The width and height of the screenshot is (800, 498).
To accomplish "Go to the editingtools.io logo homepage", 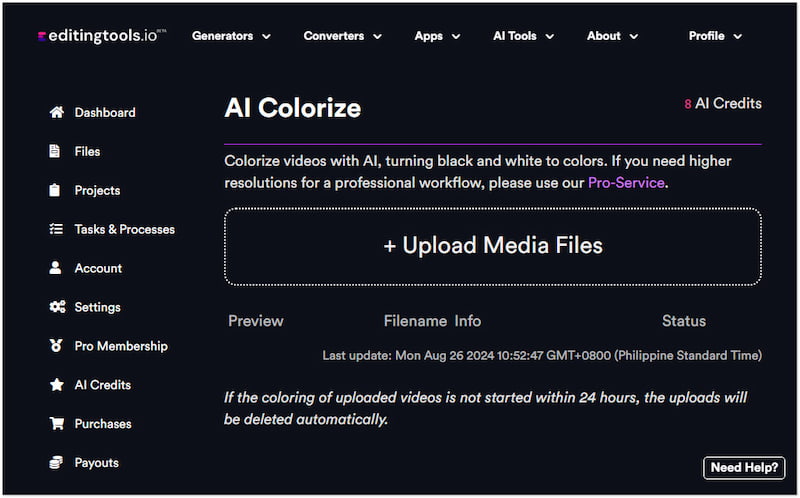I will click(101, 36).
